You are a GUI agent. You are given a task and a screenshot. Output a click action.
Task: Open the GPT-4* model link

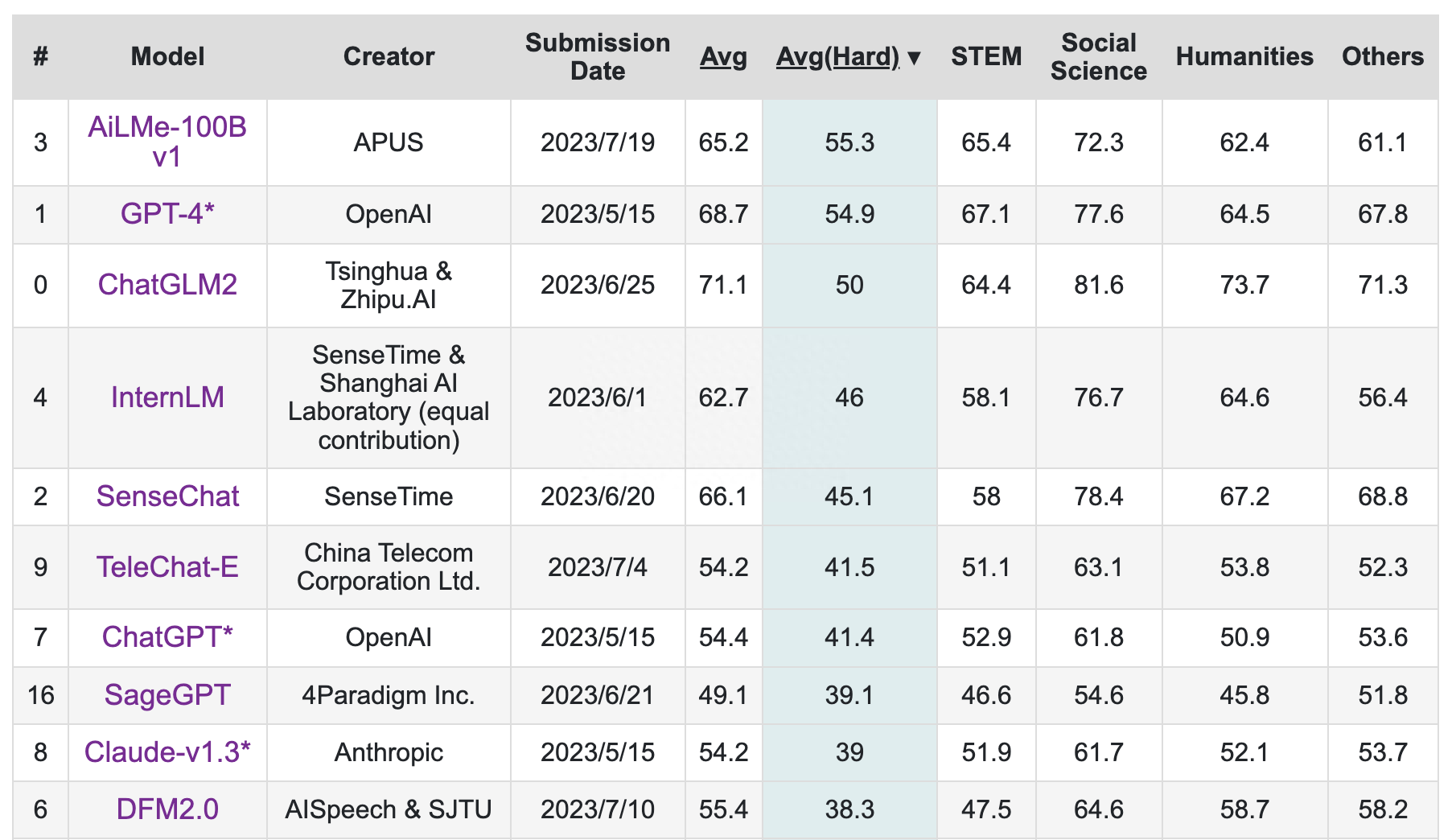pos(167,214)
